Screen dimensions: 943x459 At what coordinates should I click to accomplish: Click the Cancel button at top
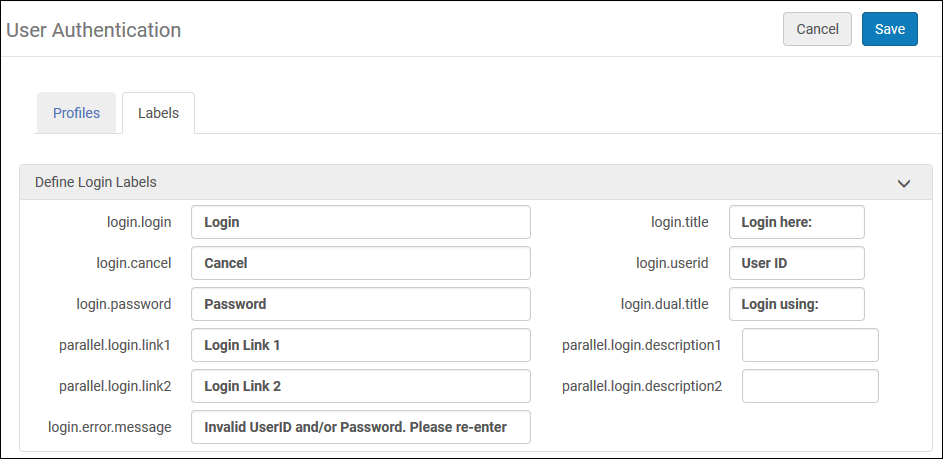point(817,29)
